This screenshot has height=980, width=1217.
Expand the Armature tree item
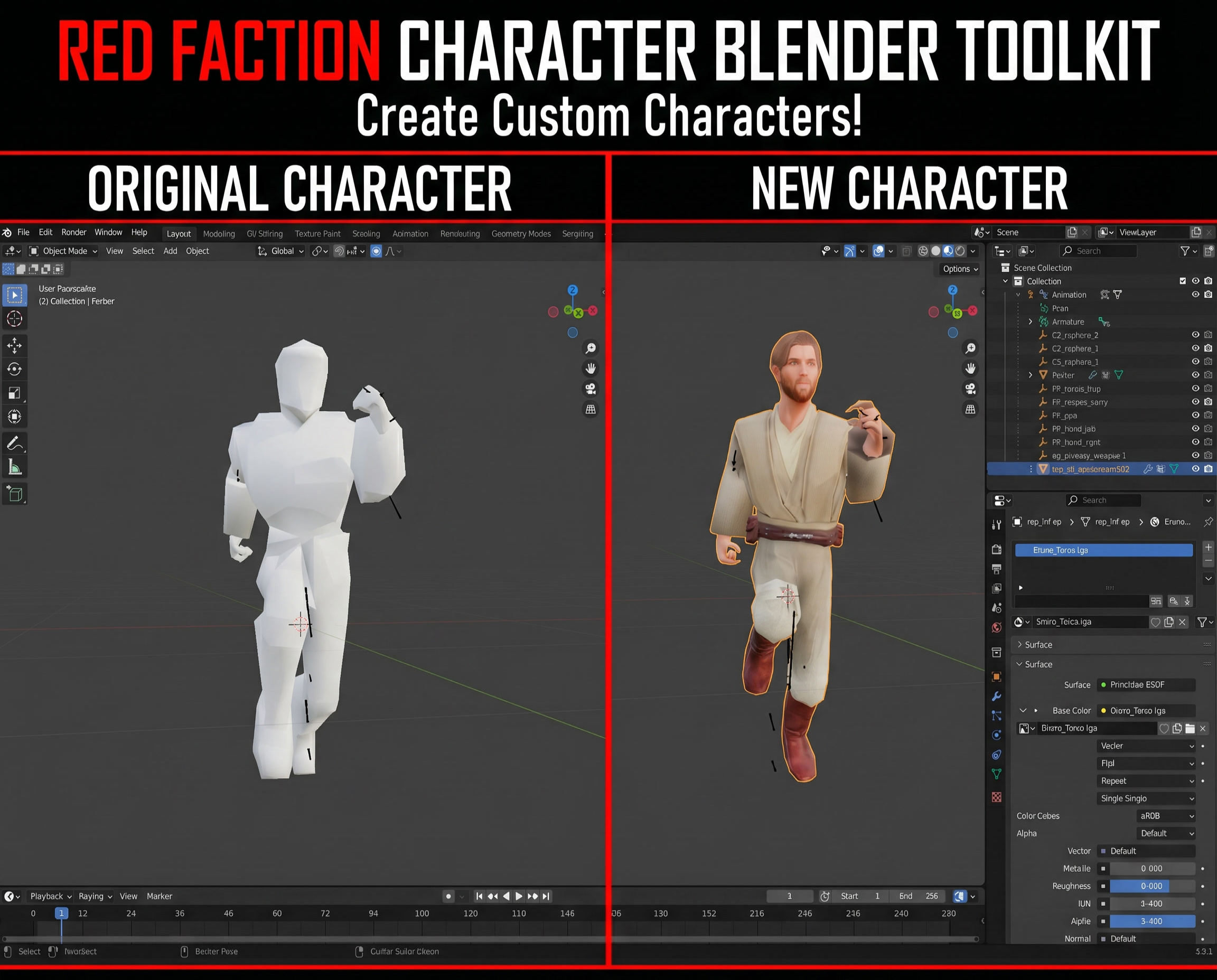pos(1031,322)
